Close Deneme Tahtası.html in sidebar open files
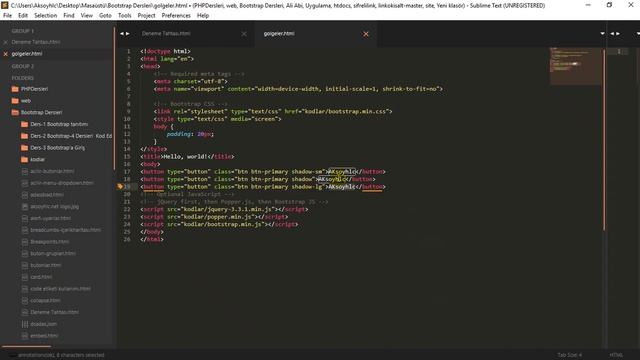The width and height of the screenshot is (640, 360). [x=5, y=42]
